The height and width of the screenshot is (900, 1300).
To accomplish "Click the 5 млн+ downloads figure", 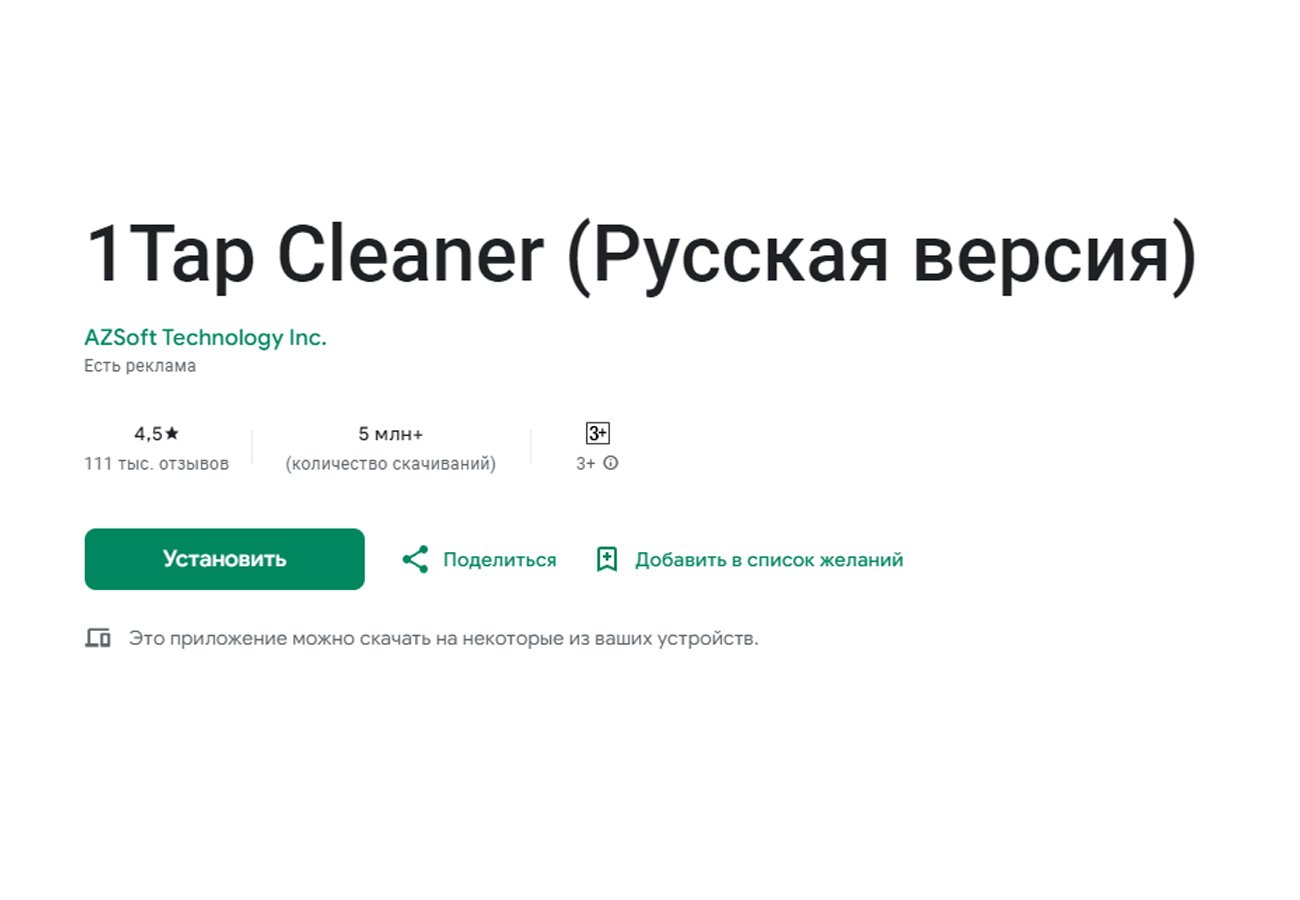I will pos(391,434).
